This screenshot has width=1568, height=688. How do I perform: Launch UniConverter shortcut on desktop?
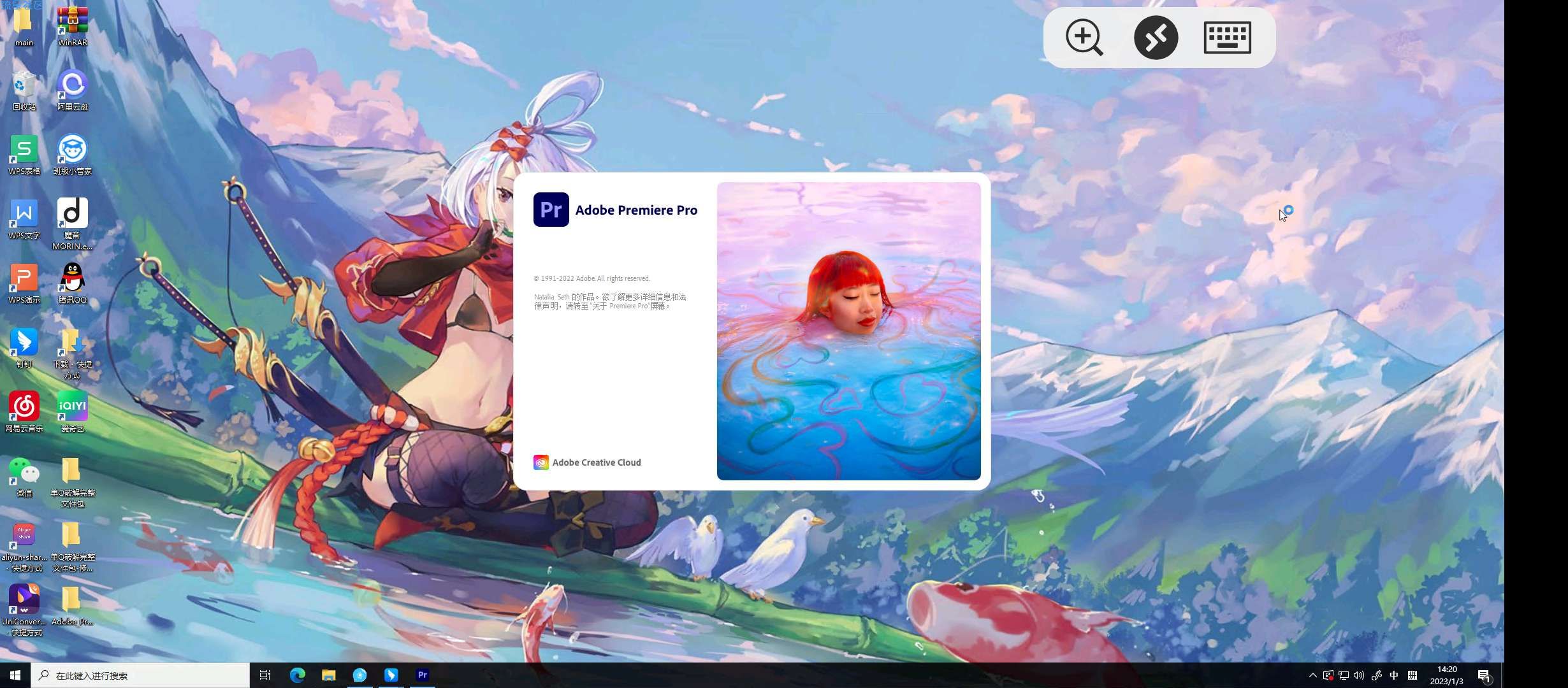pyautogui.click(x=24, y=610)
